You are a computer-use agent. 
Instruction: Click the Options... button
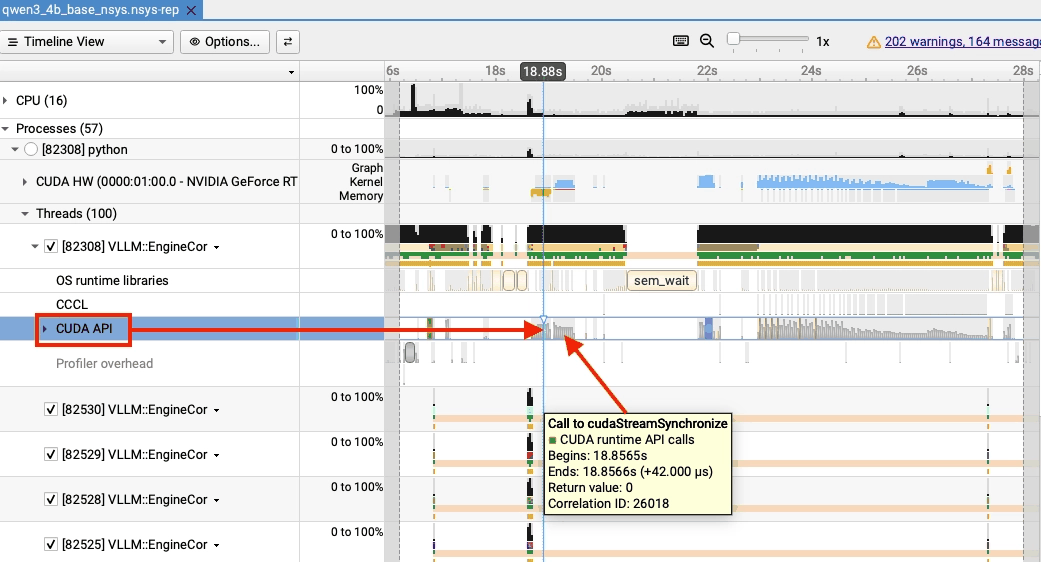[225, 42]
